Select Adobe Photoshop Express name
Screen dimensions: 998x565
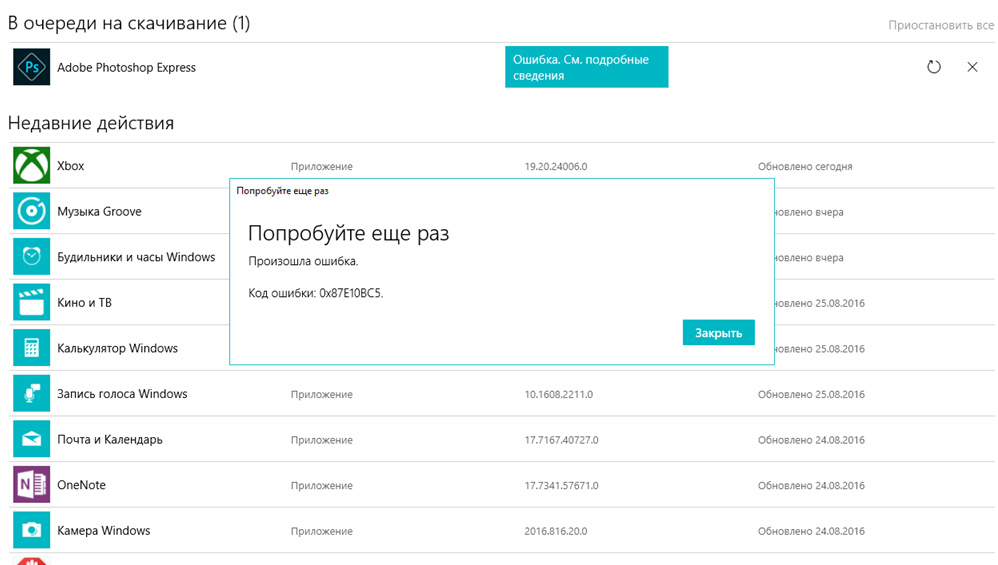click(x=126, y=67)
